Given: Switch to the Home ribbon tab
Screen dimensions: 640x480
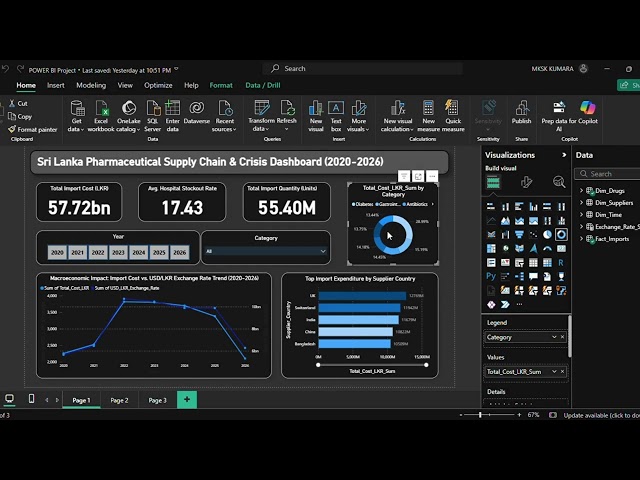Looking at the screenshot, I should click(26, 85).
